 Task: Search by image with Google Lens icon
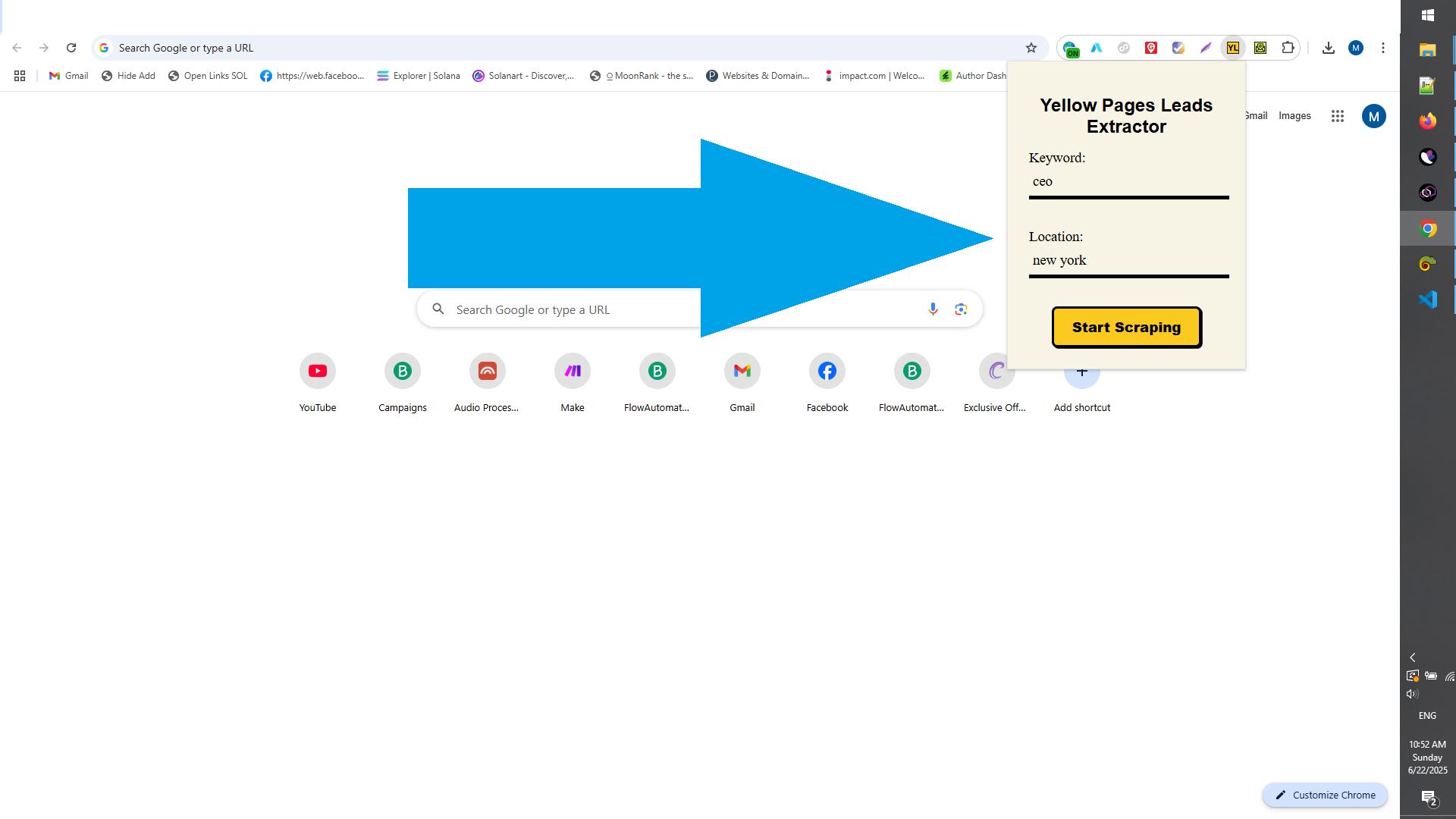[961, 309]
